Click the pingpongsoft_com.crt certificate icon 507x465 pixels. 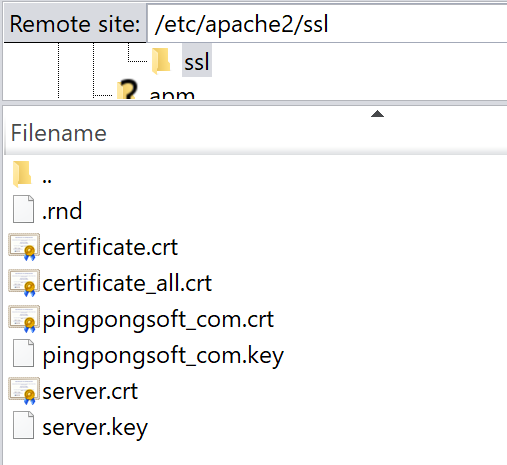[x=24, y=319]
